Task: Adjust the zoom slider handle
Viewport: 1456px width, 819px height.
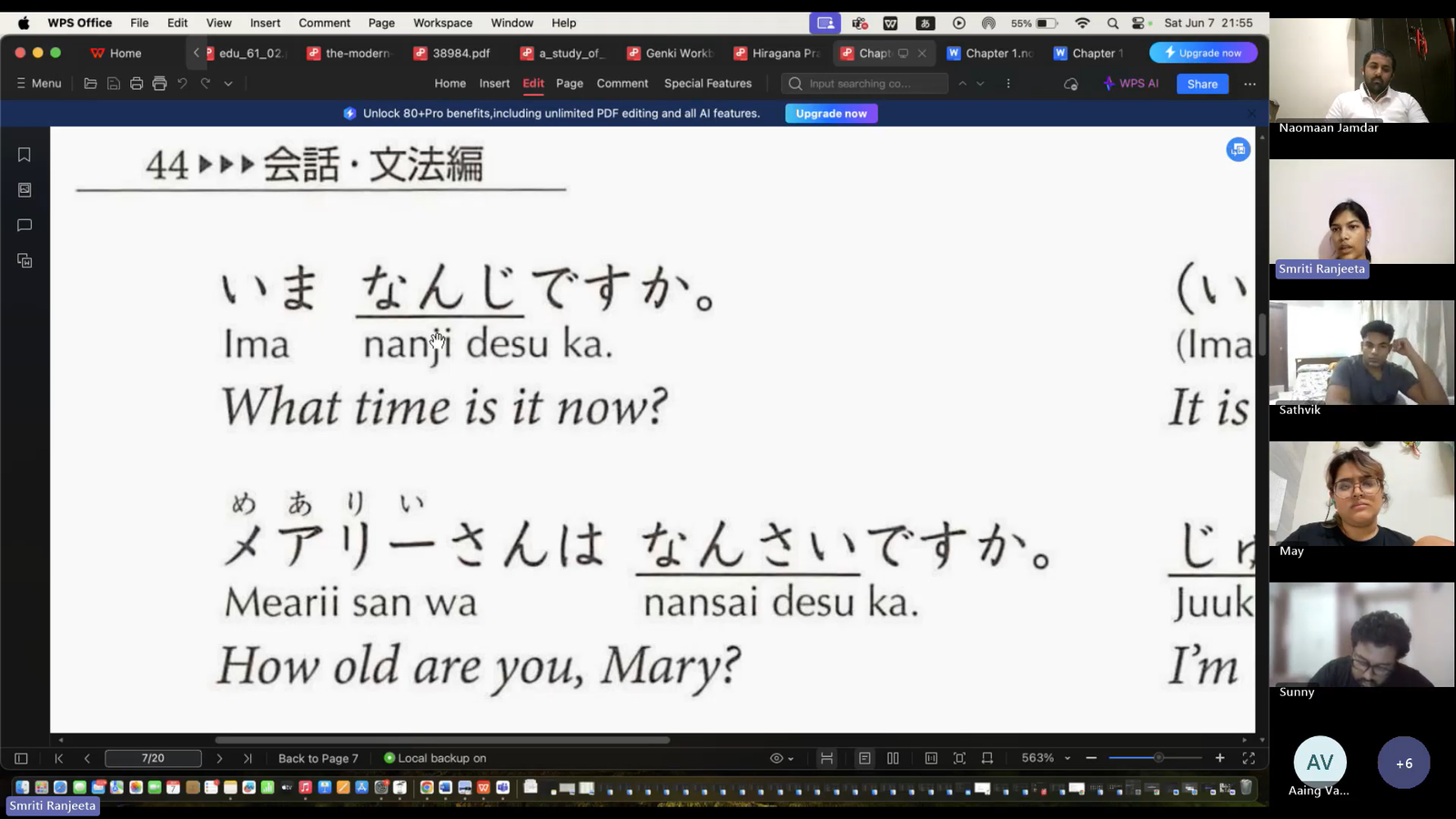Action: (1158, 758)
